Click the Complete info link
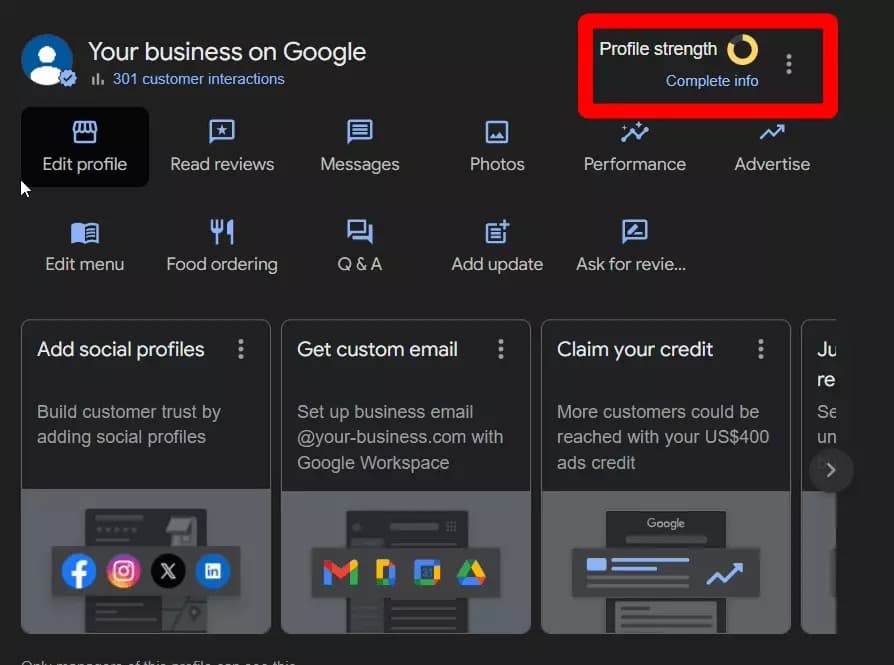 click(x=712, y=81)
